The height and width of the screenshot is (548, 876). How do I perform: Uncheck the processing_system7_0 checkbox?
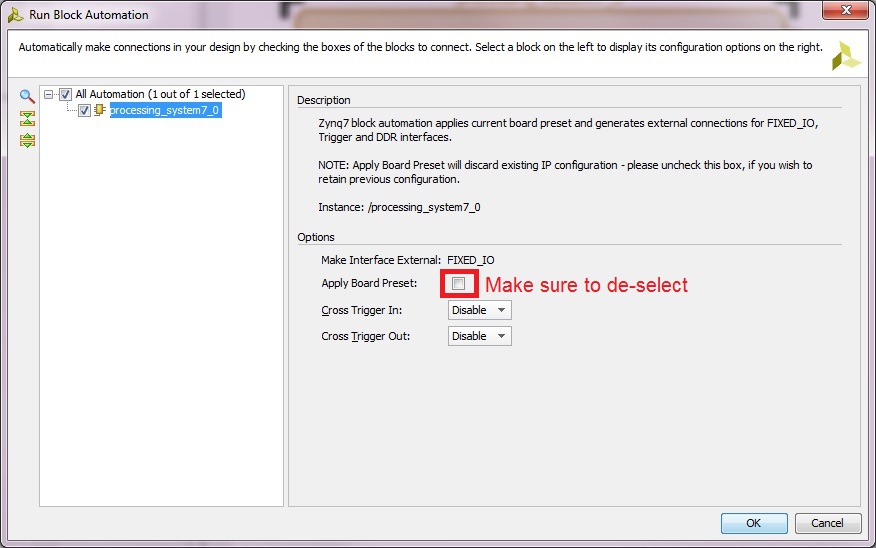coord(84,111)
